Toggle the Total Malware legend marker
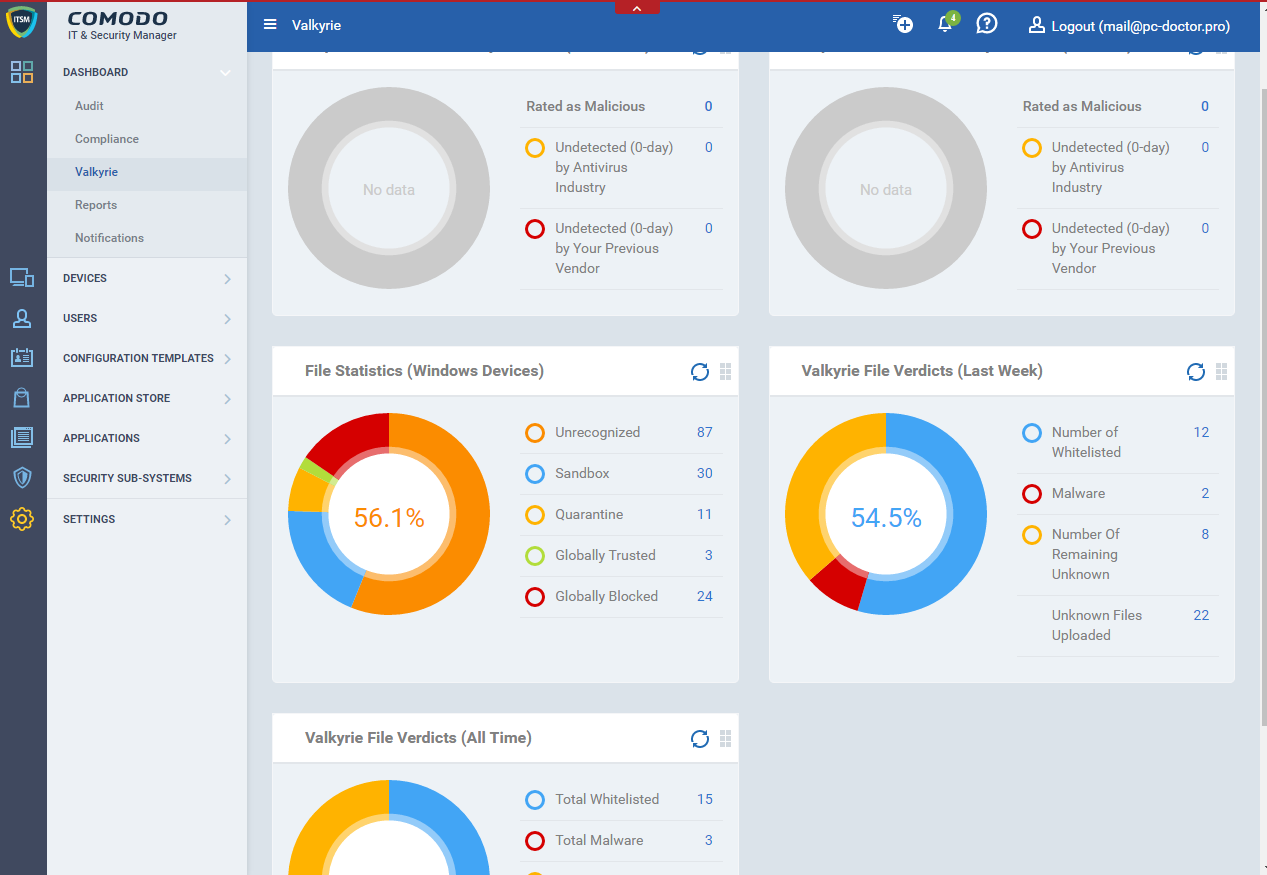Viewport: 1267px width, 875px height. pyautogui.click(x=535, y=841)
